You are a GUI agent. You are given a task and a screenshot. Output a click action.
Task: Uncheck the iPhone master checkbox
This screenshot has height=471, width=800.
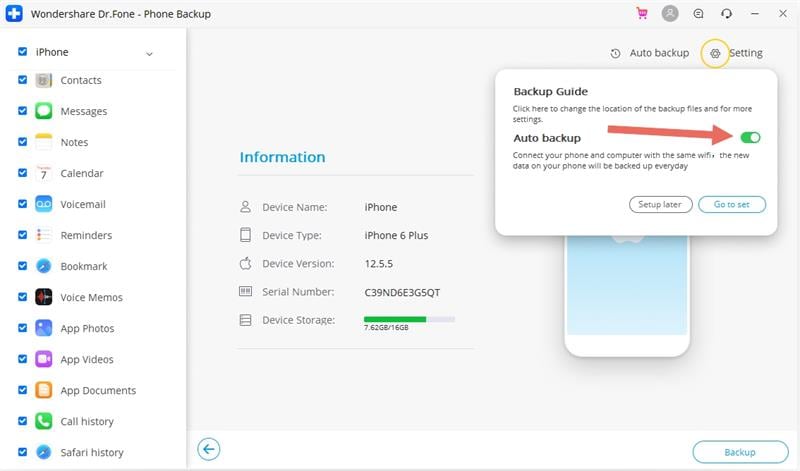22,52
